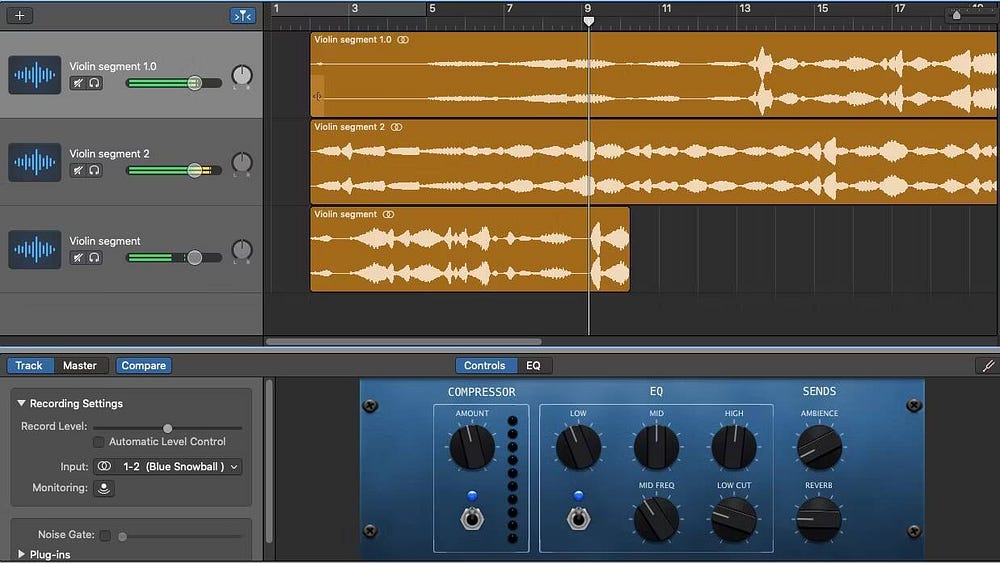Mute the Violin segment 1.0 track
The width and height of the screenshot is (1000, 563).
(77, 84)
